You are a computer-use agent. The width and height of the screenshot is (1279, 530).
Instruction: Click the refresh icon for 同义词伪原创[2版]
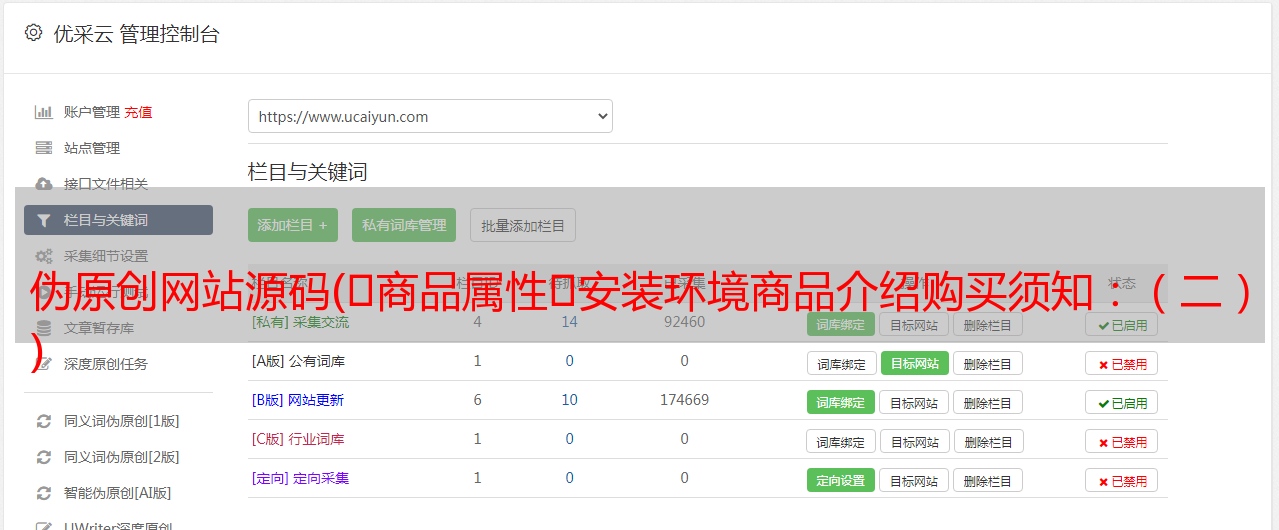tap(44, 457)
